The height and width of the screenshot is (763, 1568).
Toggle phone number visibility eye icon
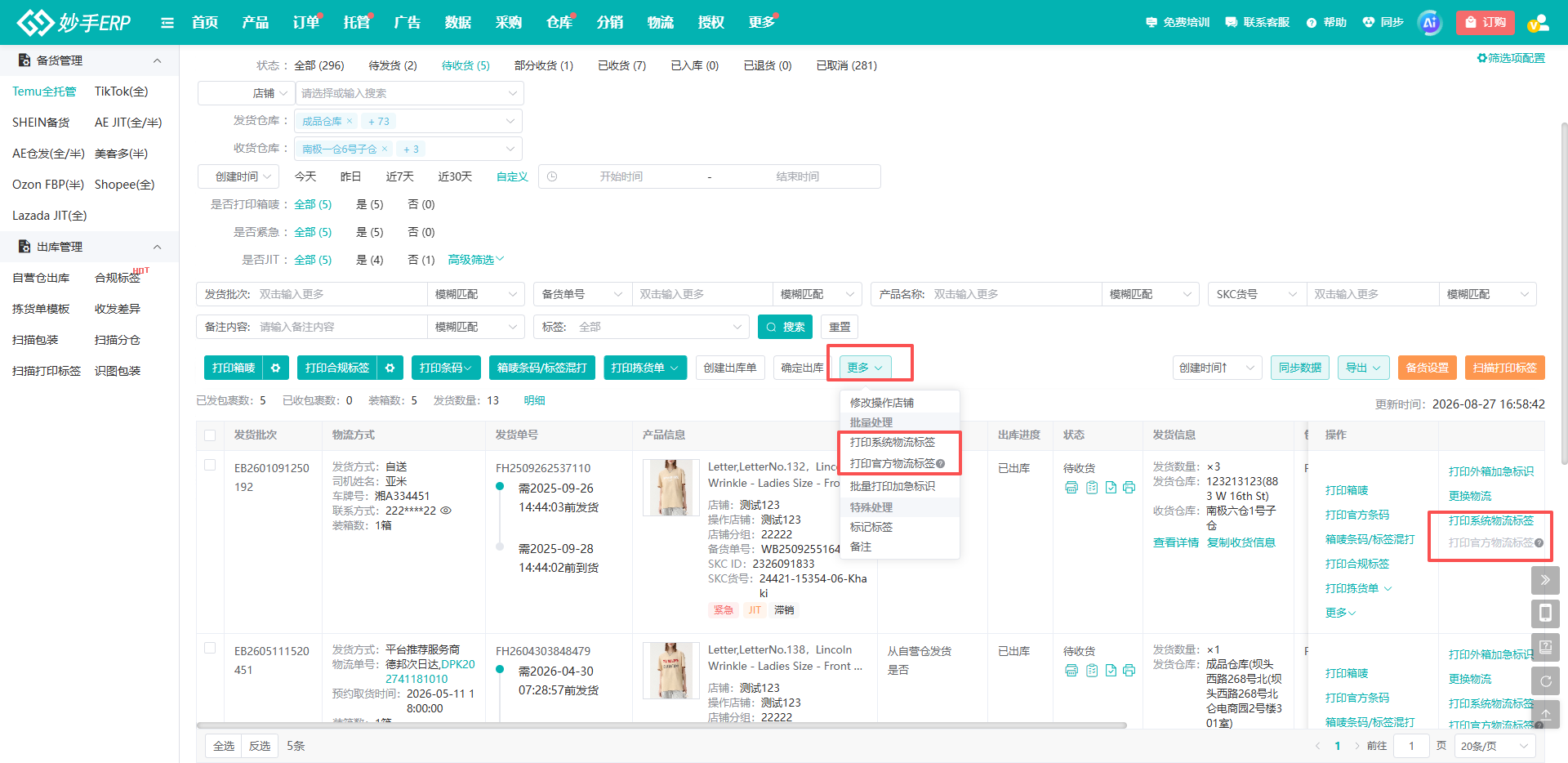tap(446, 511)
